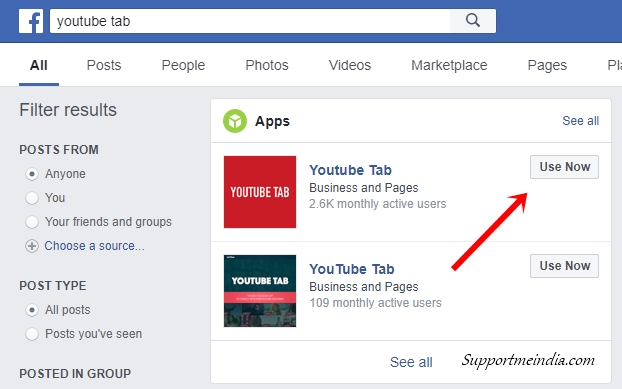Switch to the All tab
This screenshot has height=389, width=622.
(x=39, y=65)
